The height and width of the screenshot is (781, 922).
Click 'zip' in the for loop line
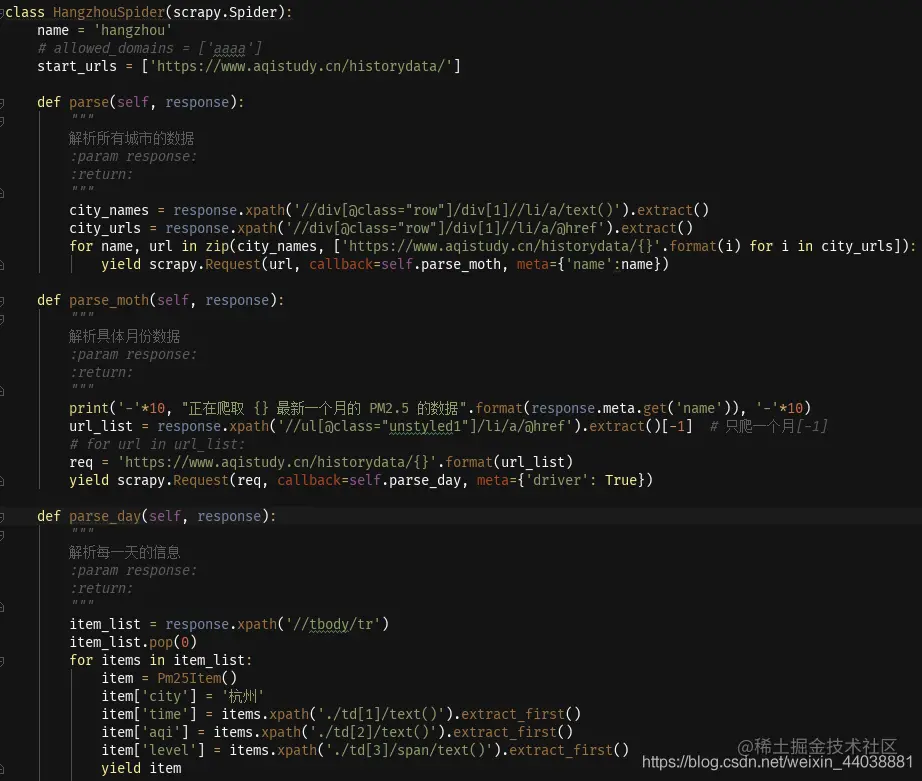click(217, 246)
